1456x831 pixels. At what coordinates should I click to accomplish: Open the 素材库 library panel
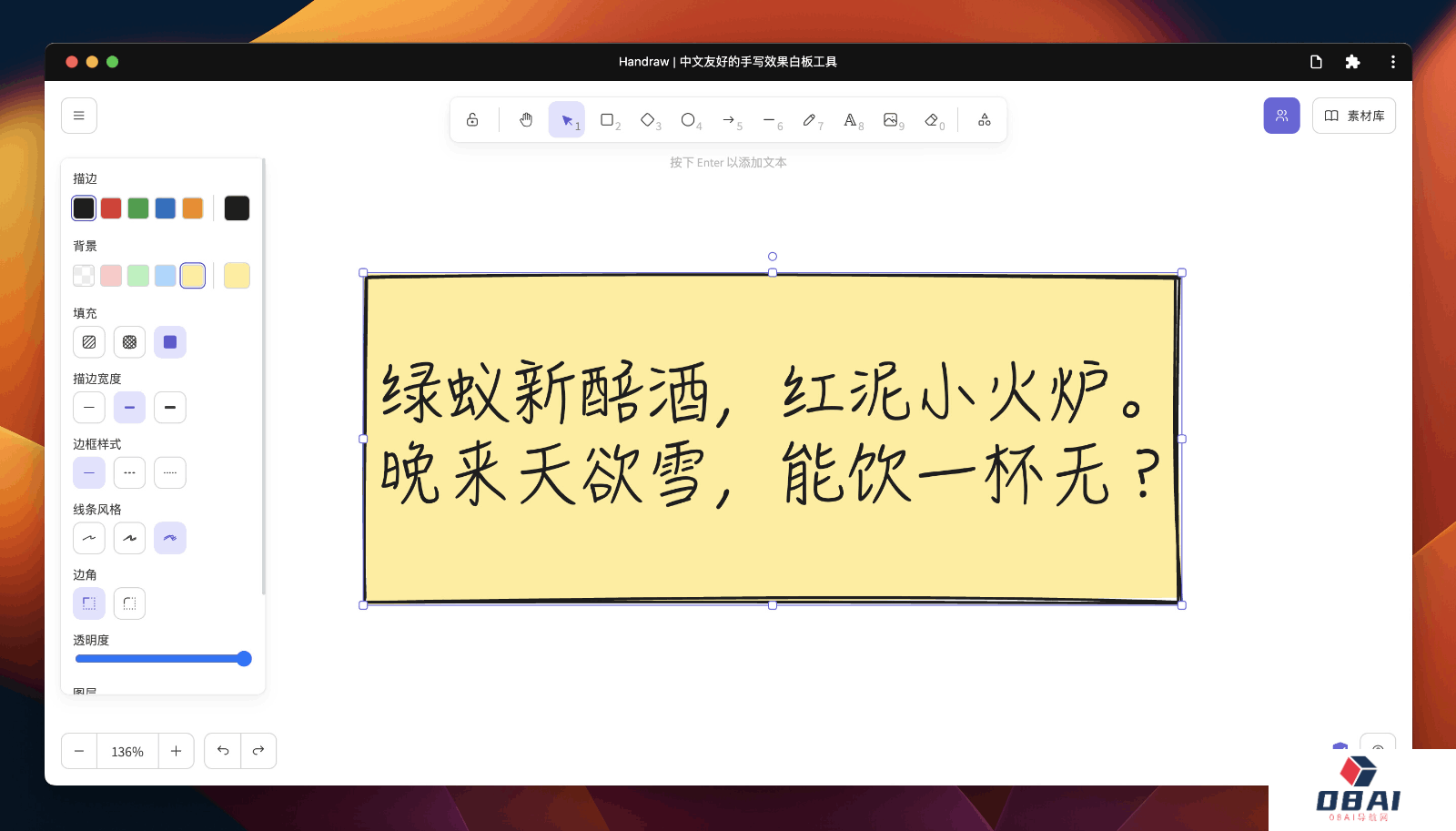click(1353, 116)
